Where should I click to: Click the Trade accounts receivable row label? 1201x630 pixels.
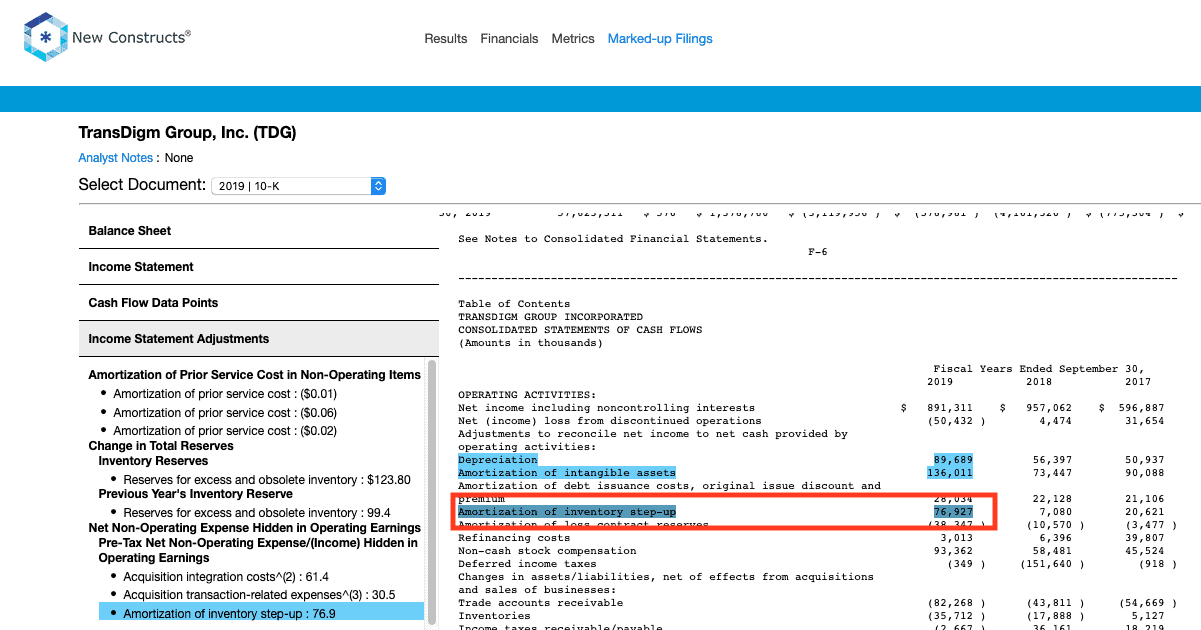pos(540,603)
